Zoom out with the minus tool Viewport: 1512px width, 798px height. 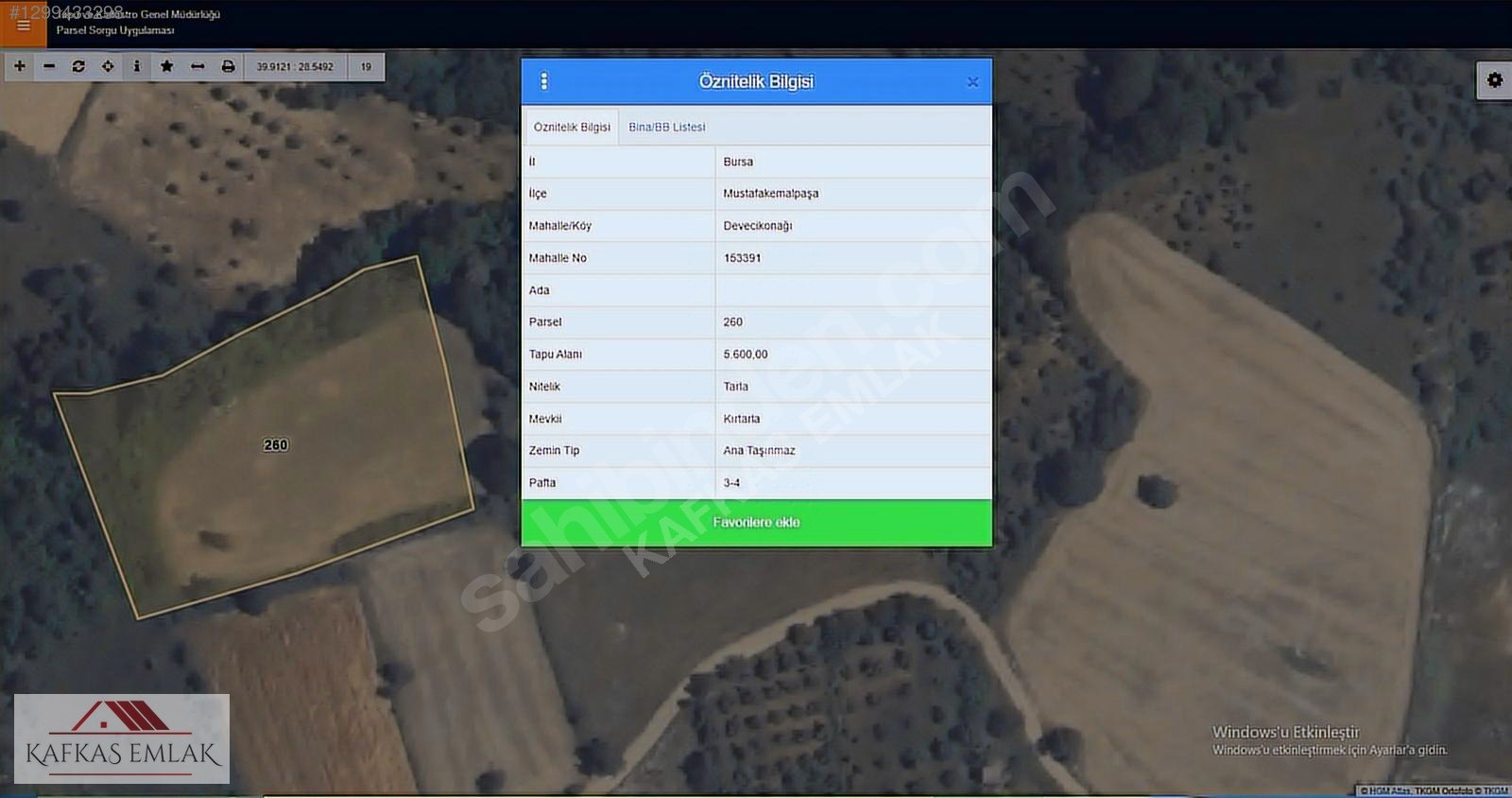pos(49,66)
